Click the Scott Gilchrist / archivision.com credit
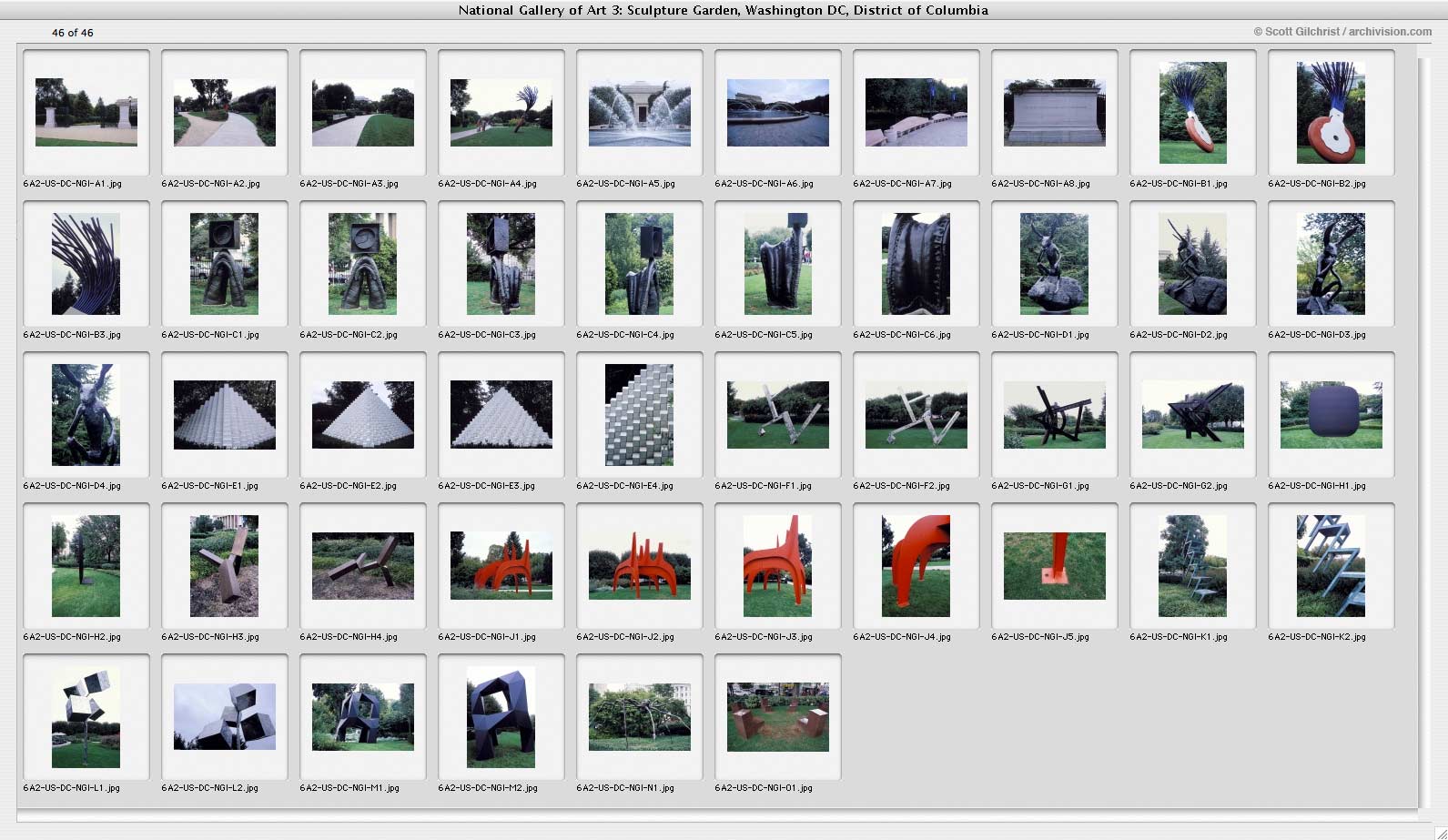Image resolution: width=1448 pixels, height=840 pixels. [x=1342, y=32]
